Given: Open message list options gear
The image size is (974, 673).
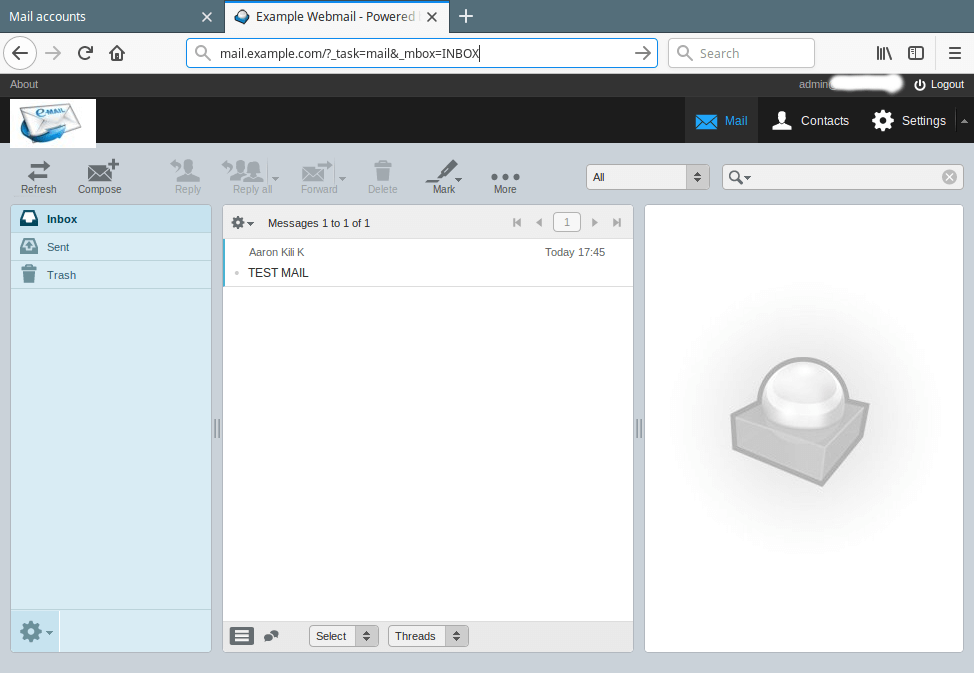Looking at the screenshot, I should 242,223.
